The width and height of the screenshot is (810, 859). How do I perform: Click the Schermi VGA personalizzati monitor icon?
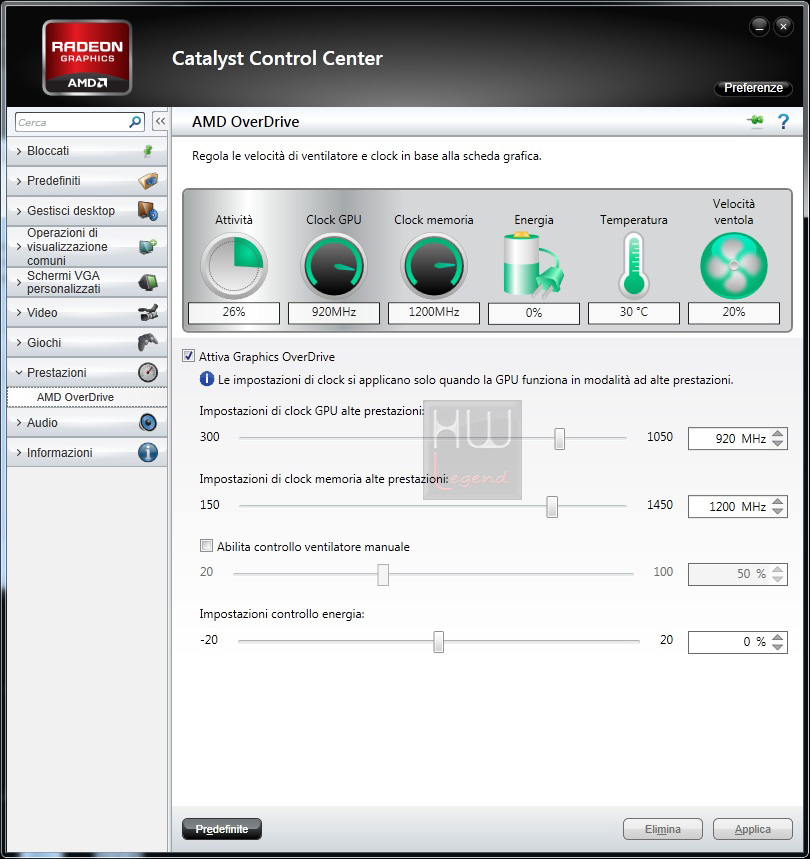pos(148,282)
